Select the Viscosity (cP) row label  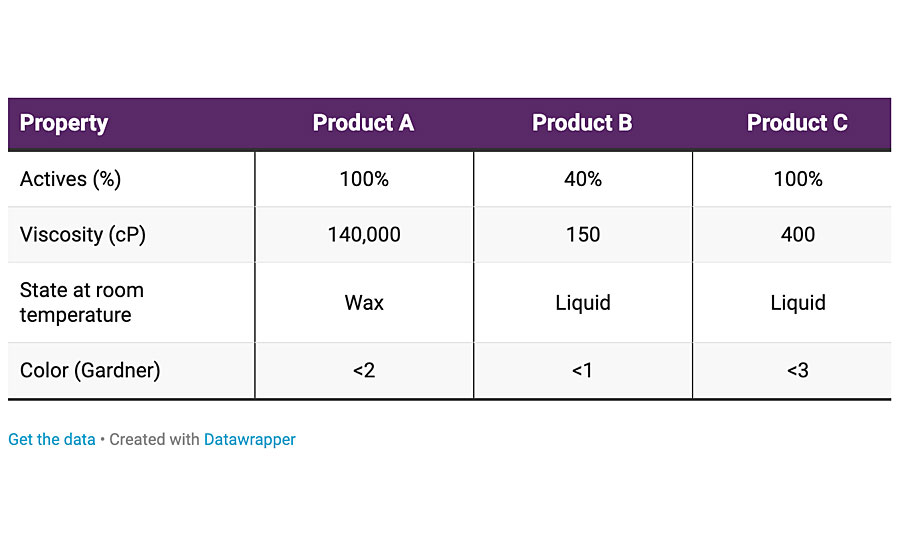point(83,235)
